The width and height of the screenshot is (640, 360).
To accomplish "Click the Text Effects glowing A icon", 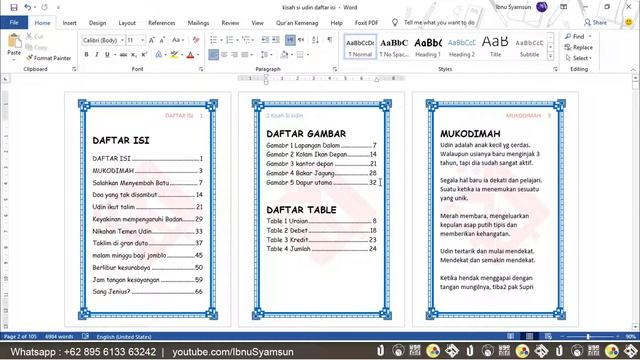I will pyautogui.click(x=159, y=55).
